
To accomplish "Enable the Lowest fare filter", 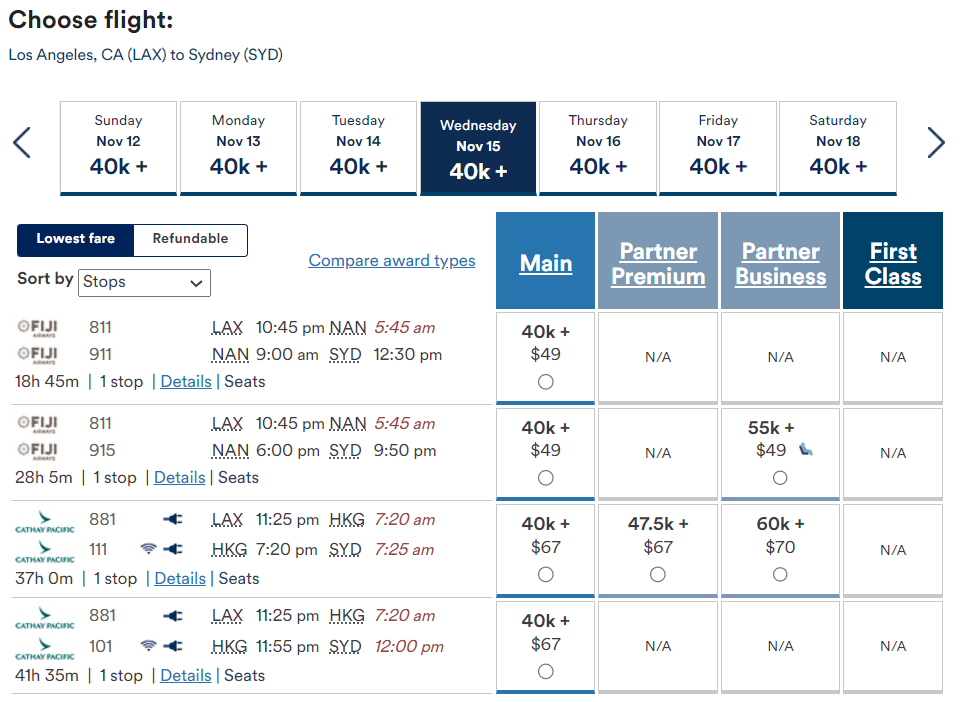I will [75, 240].
